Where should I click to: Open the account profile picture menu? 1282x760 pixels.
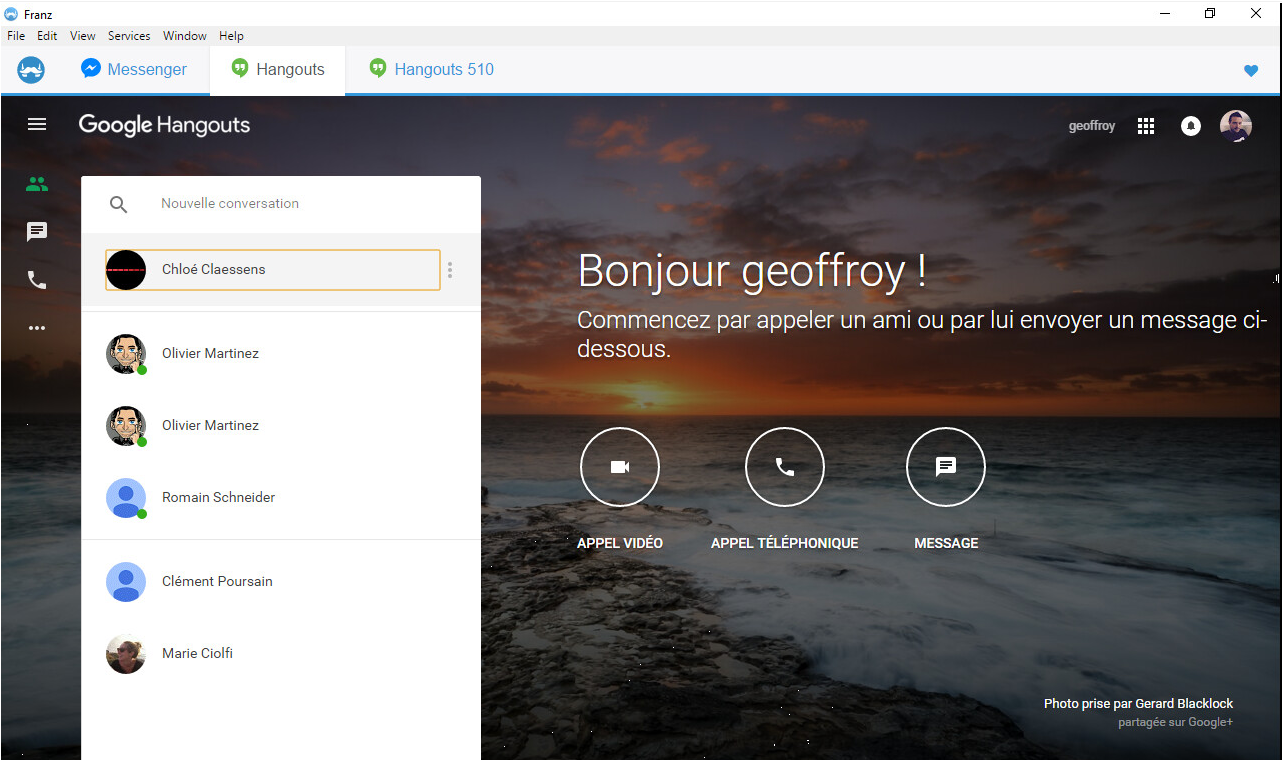[1235, 126]
